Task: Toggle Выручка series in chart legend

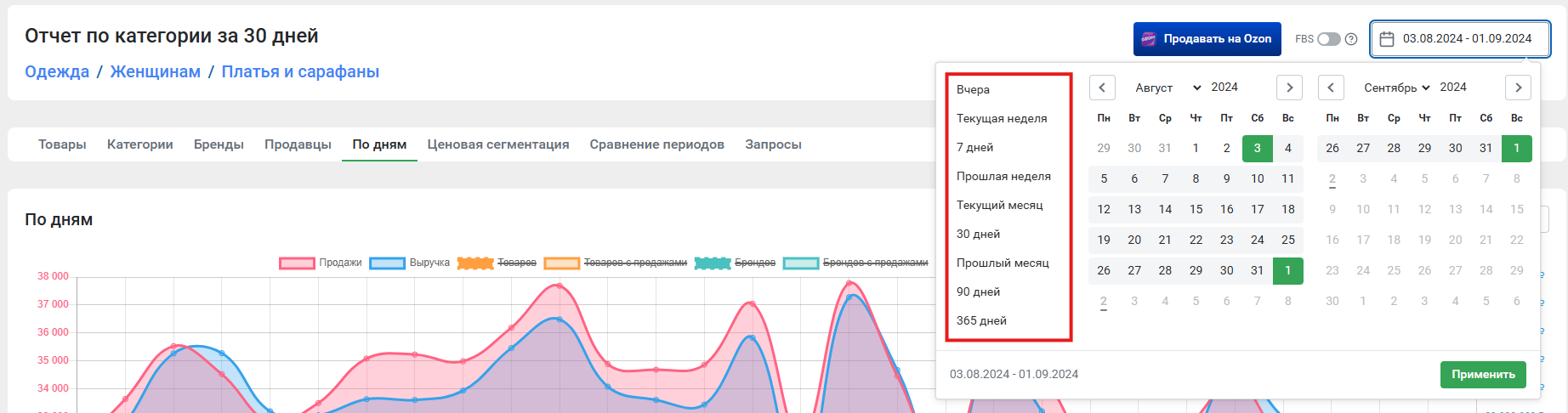Action: (411, 263)
